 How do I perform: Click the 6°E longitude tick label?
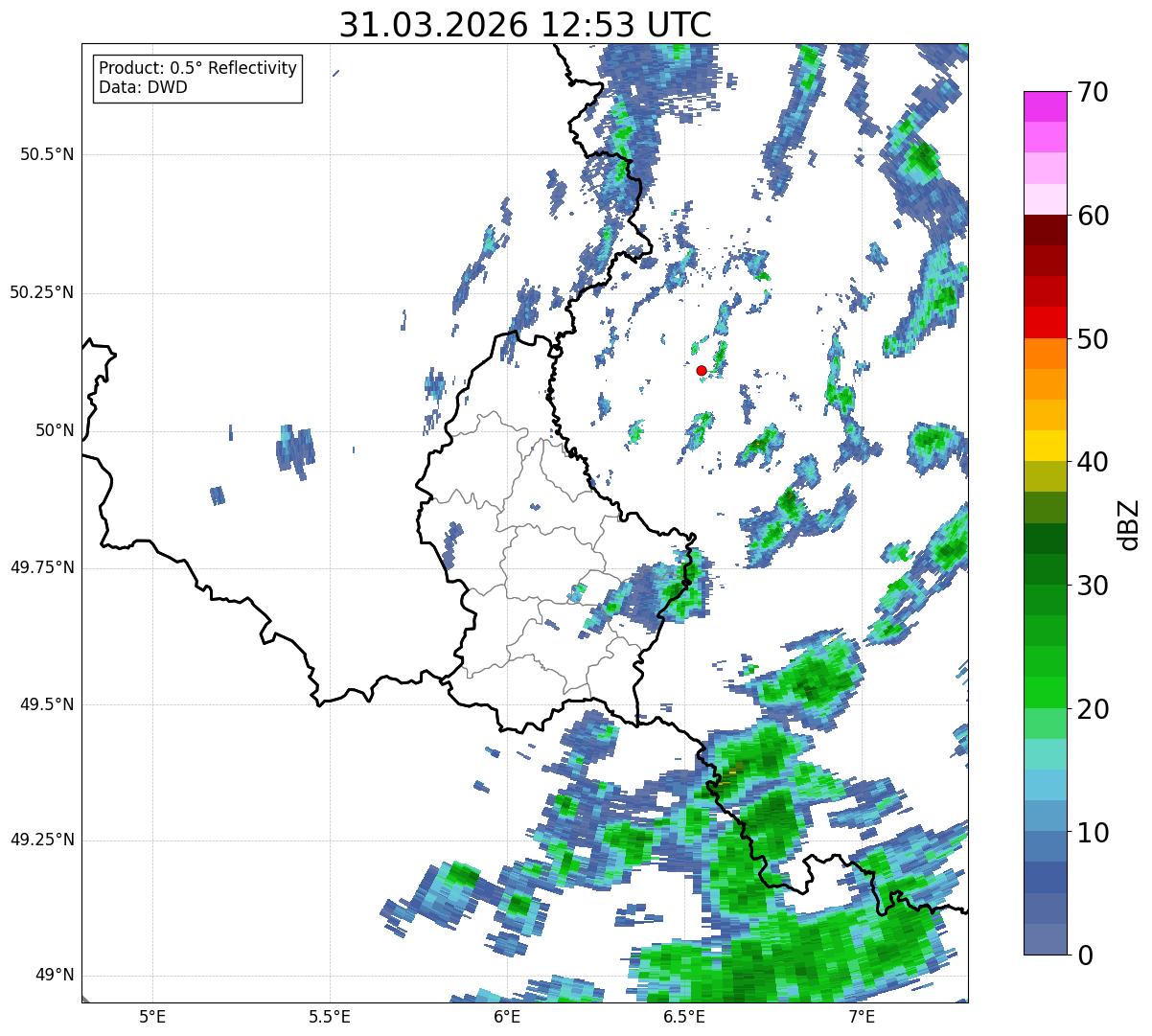506,1016
